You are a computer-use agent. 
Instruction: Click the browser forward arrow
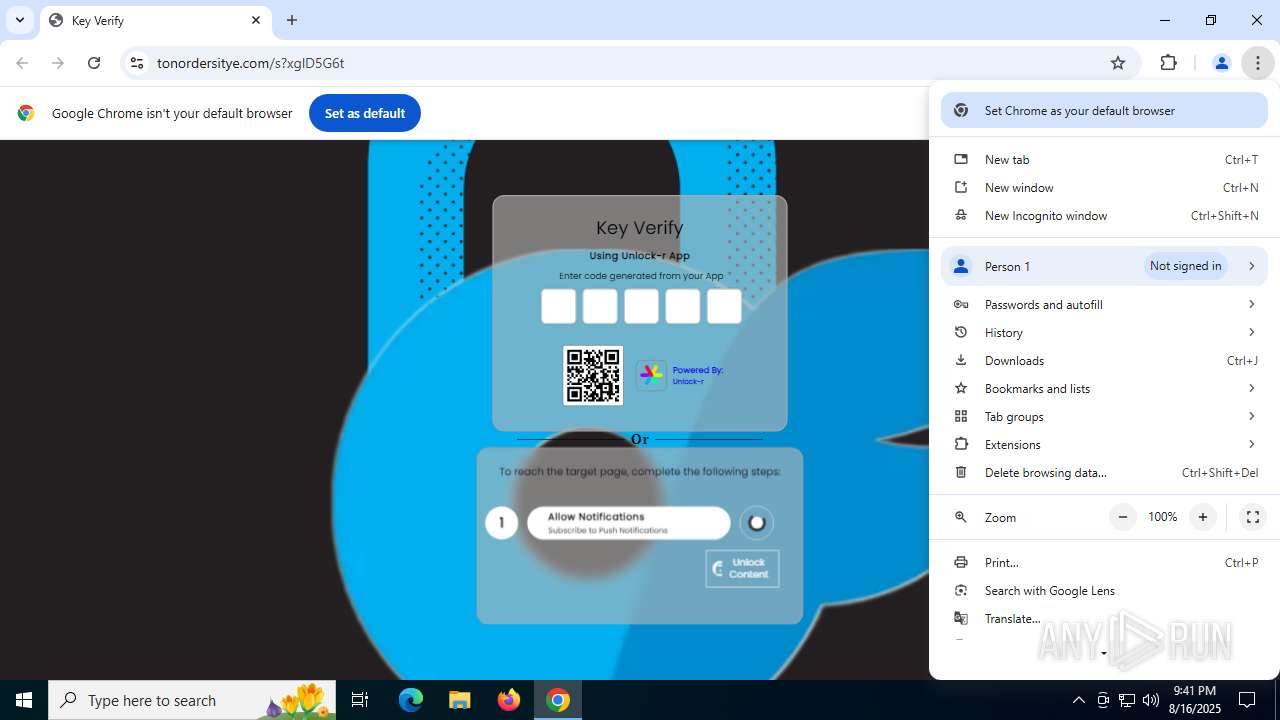coord(58,63)
